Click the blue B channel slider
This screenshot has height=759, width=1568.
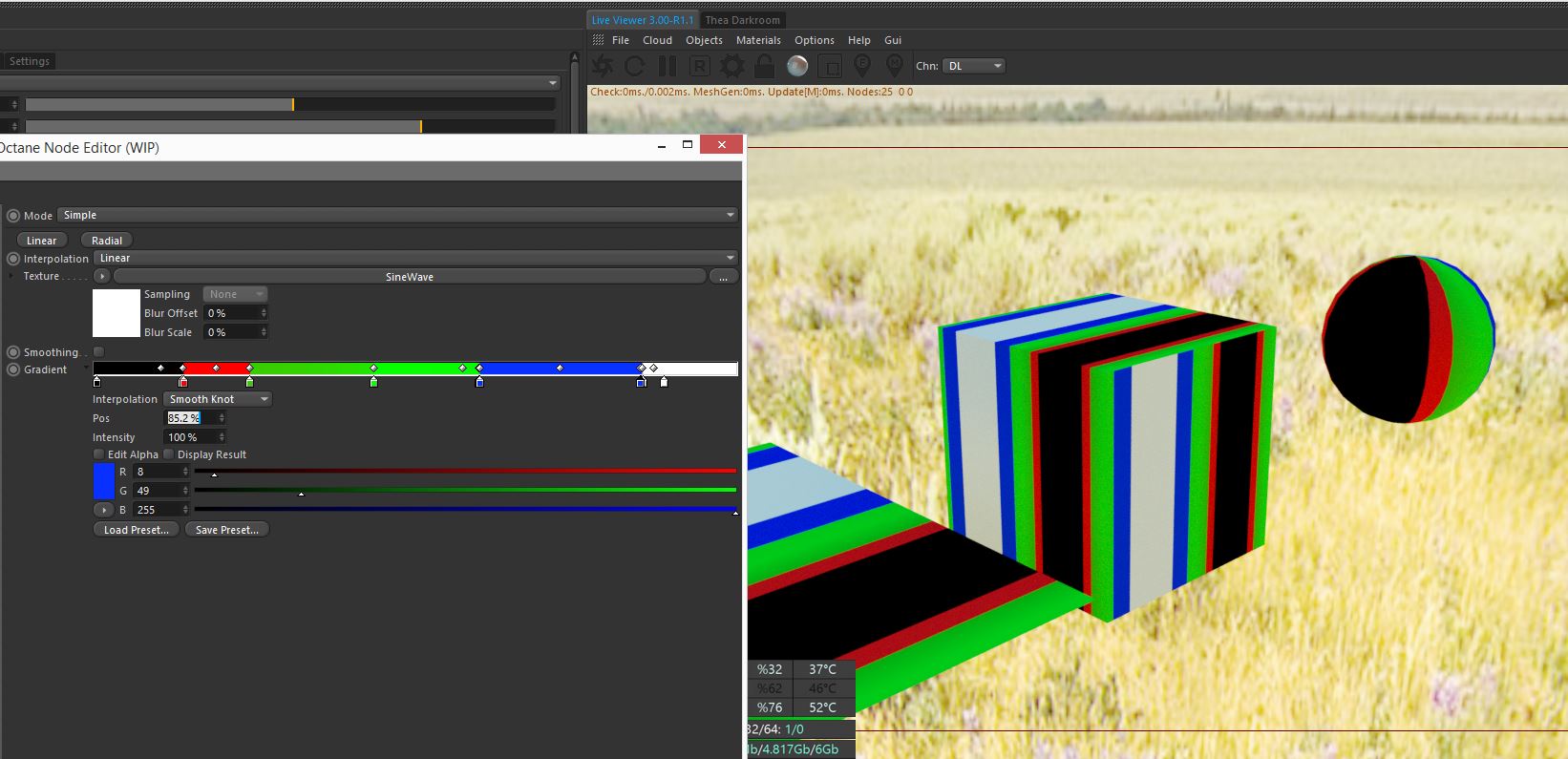[465, 509]
